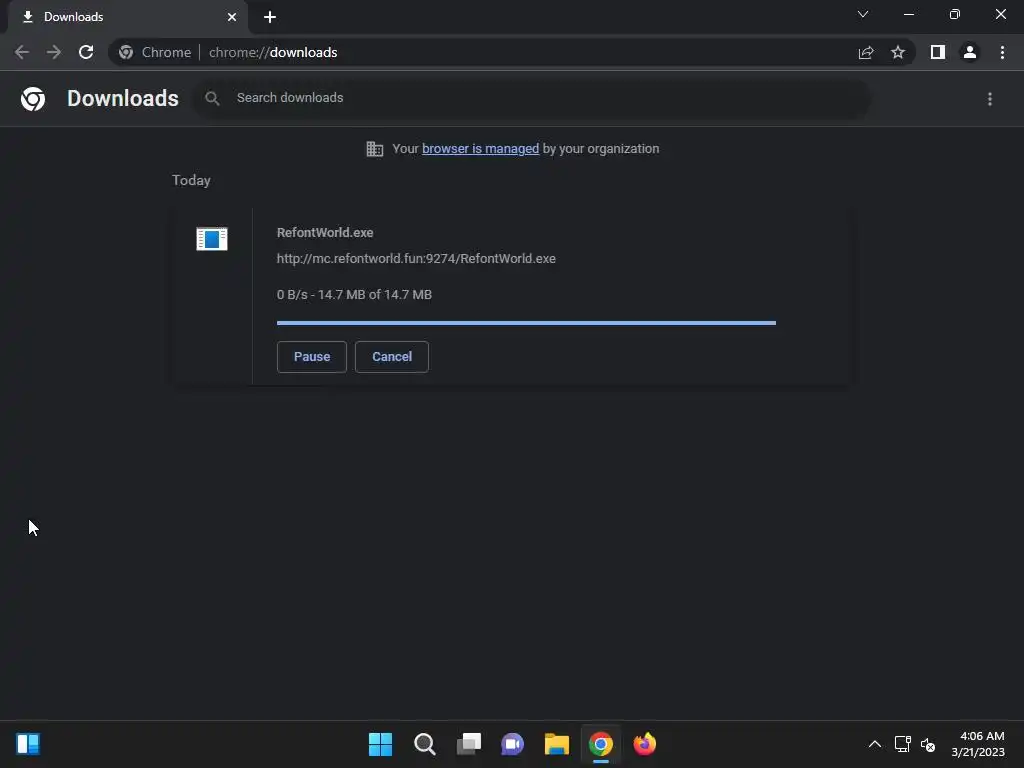The height and width of the screenshot is (768, 1024).
Task: Open the clock showing 4:06 AM
Action: tap(978, 744)
